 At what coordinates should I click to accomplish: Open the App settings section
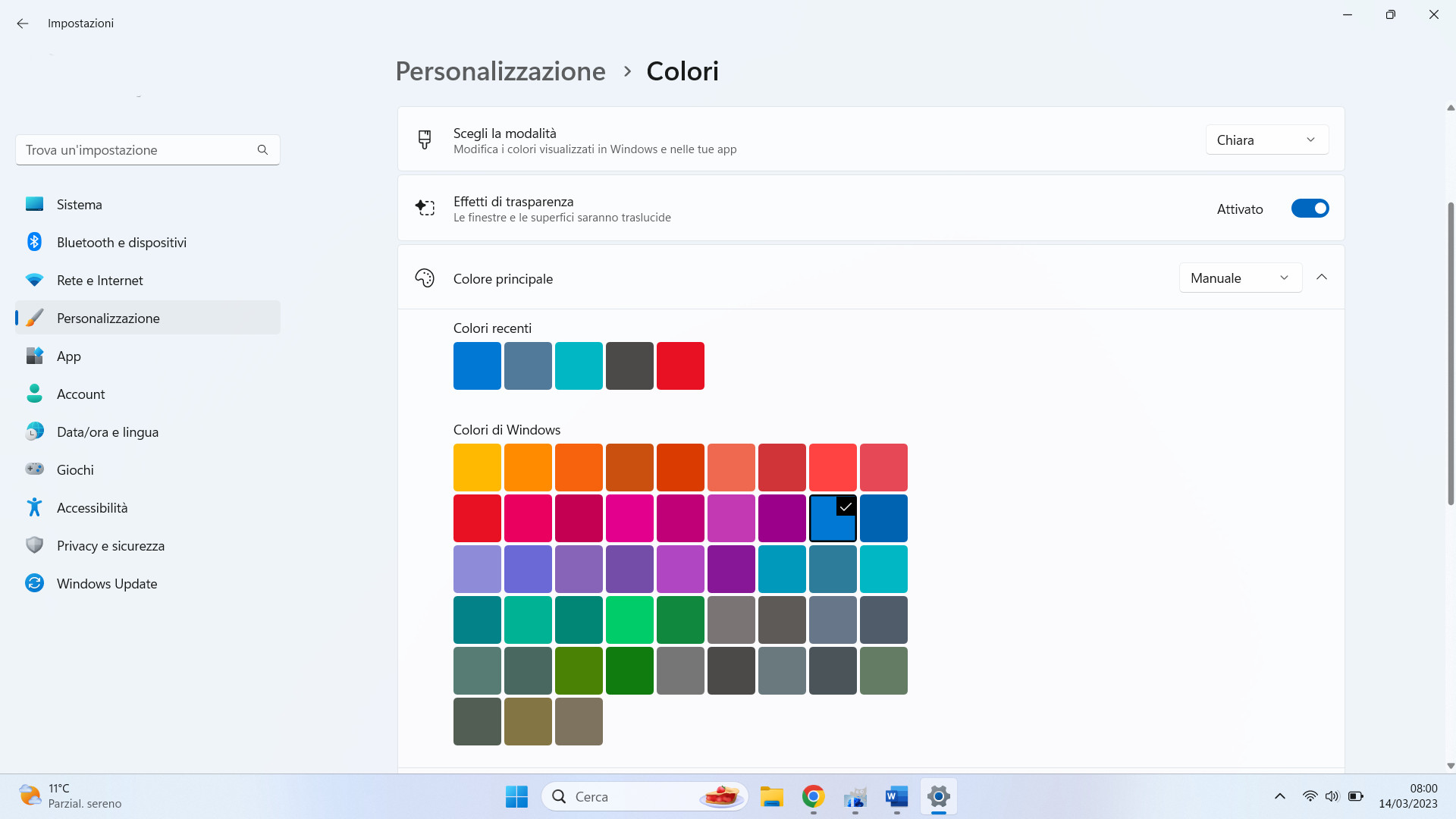[x=69, y=356]
